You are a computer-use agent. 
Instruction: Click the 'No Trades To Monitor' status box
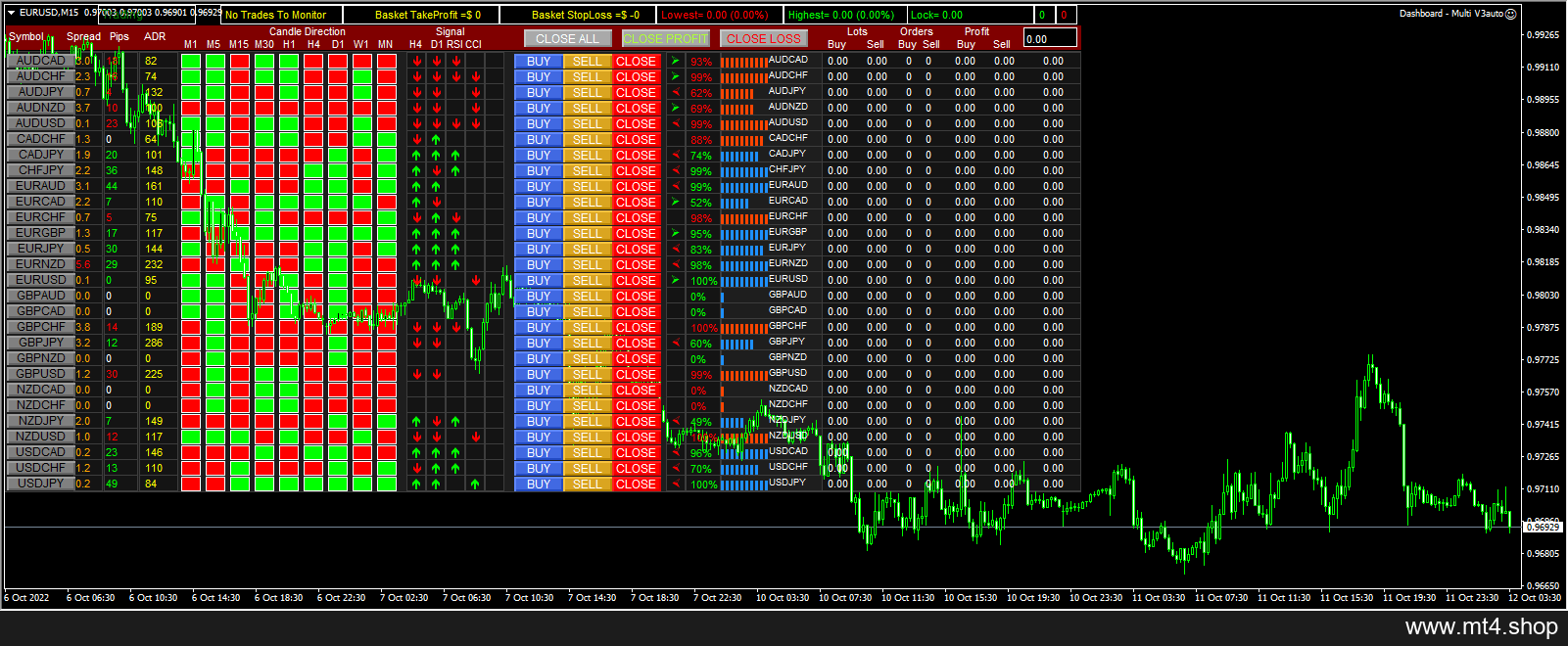[282, 15]
